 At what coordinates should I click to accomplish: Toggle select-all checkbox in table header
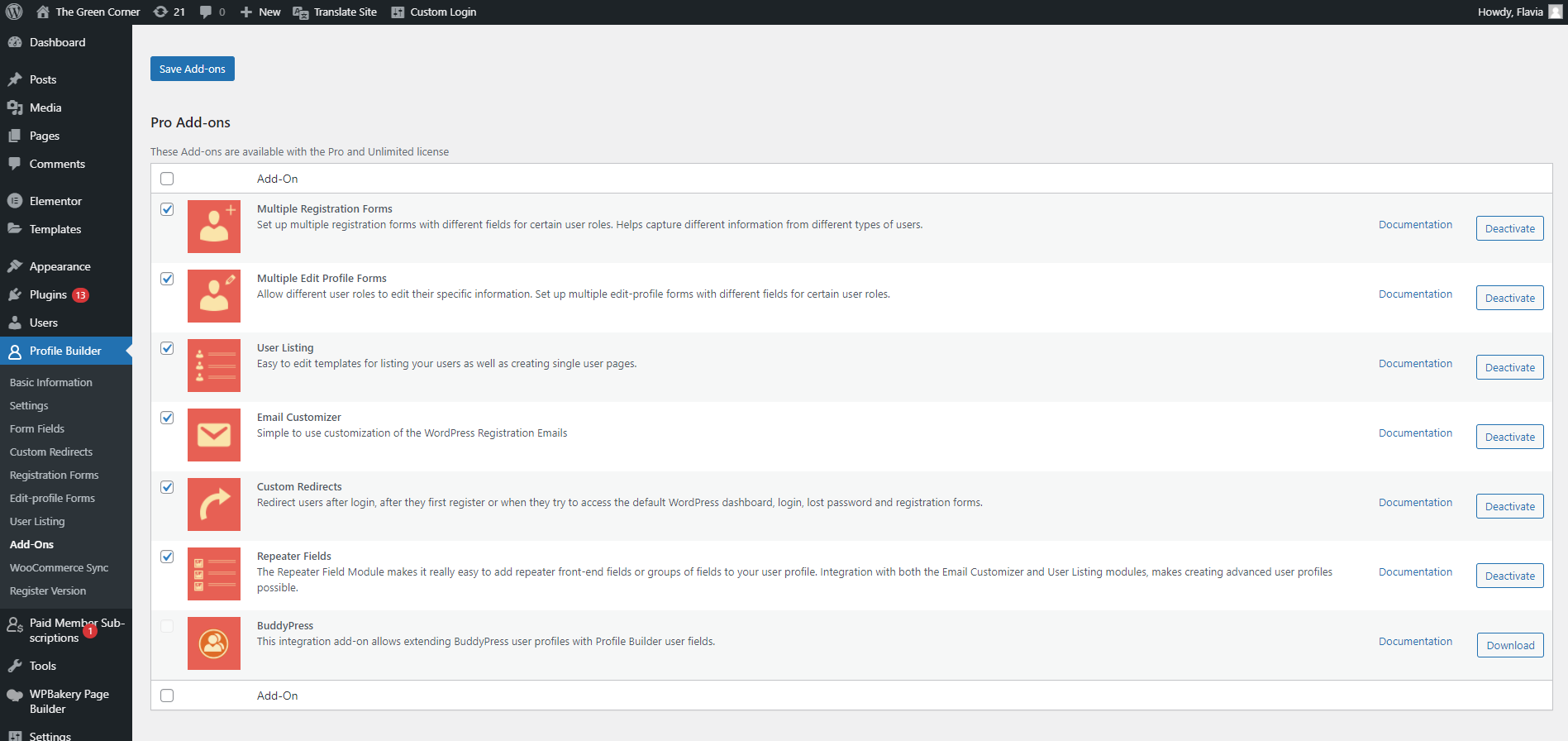pos(167,179)
